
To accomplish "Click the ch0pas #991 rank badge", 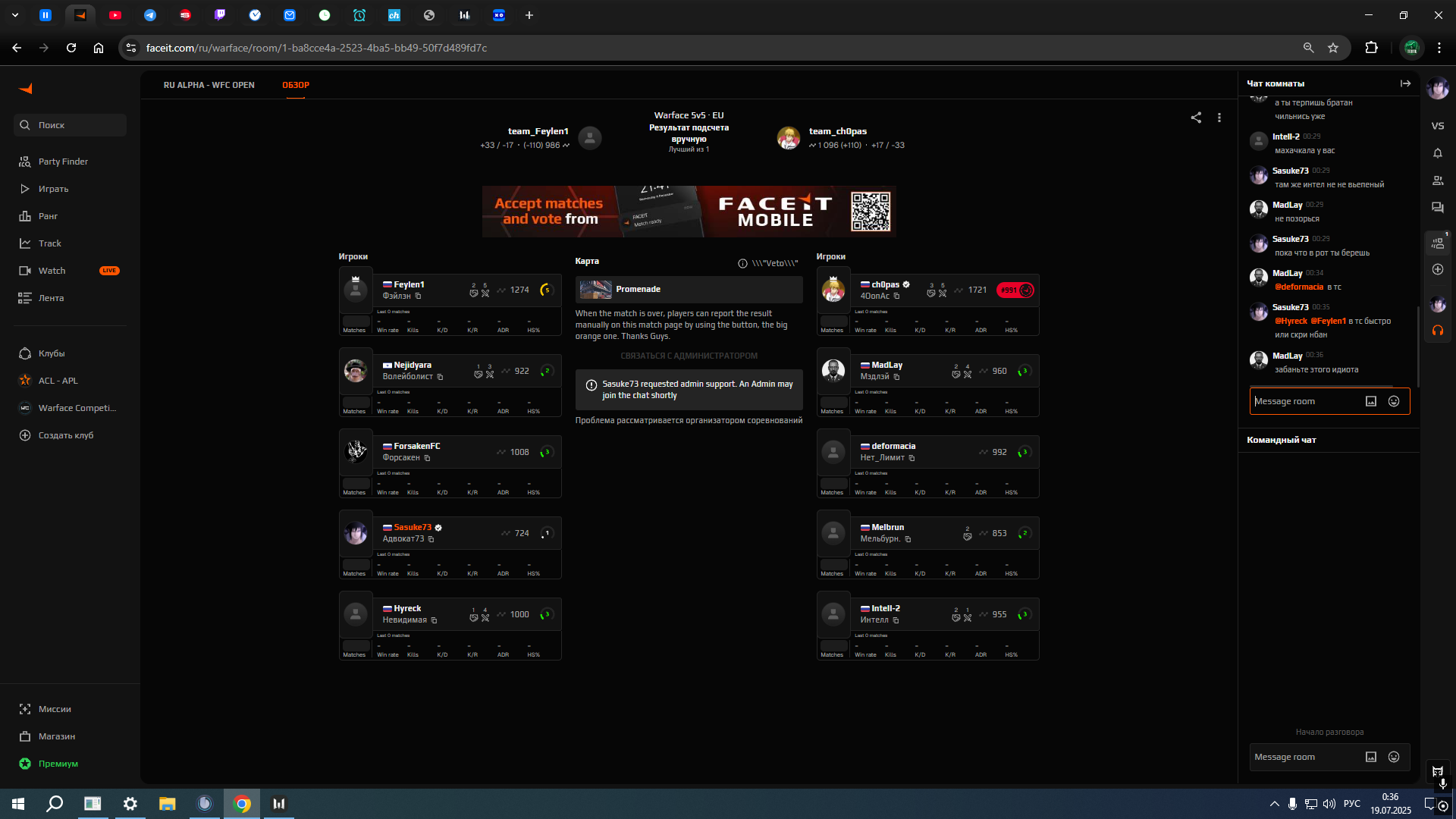I will (x=1015, y=290).
